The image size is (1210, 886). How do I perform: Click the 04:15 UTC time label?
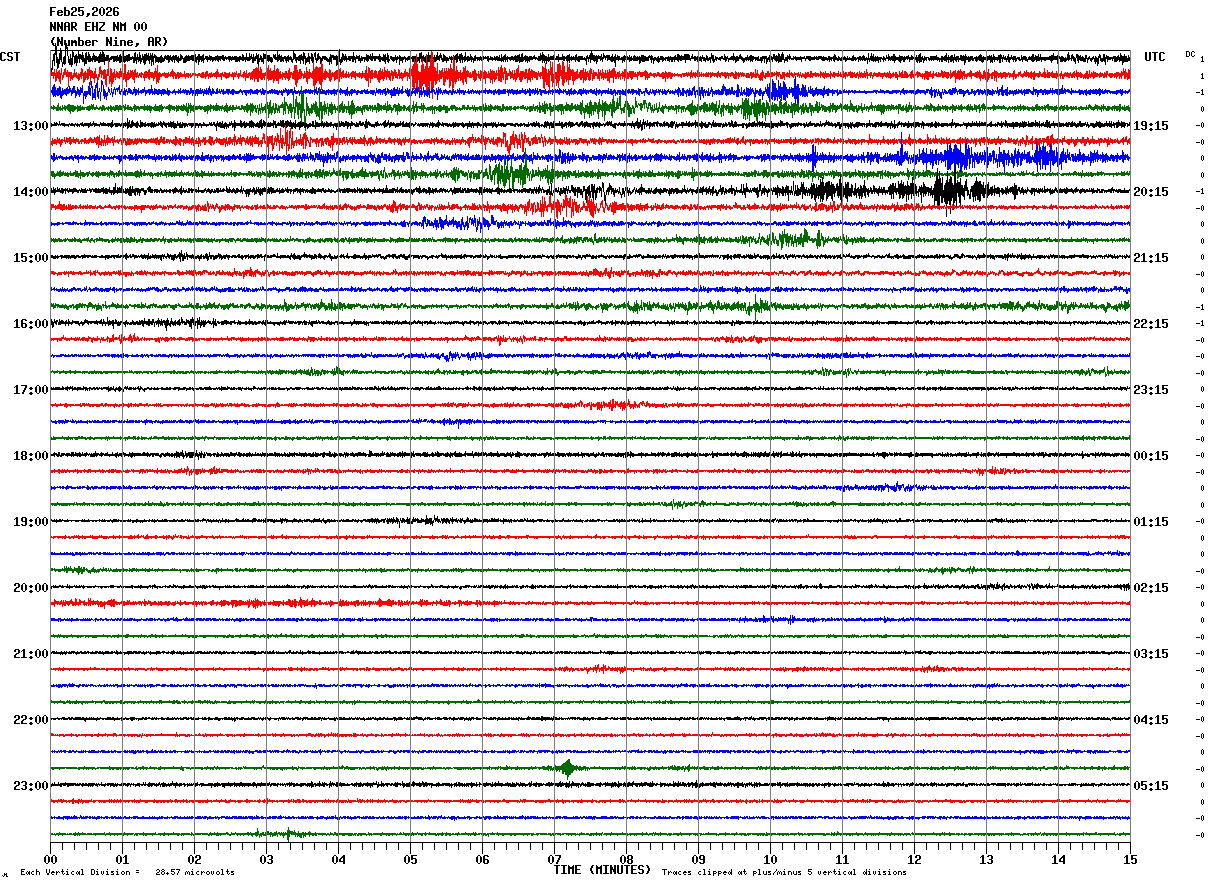point(1151,720)
